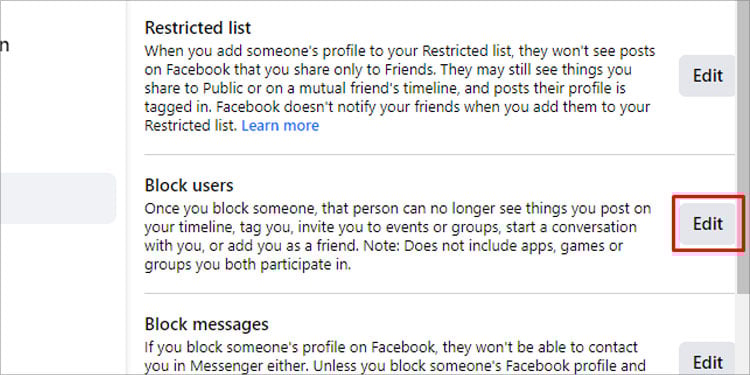
Task: Click the Block messages heading
Action: click(x=206, y=324)
